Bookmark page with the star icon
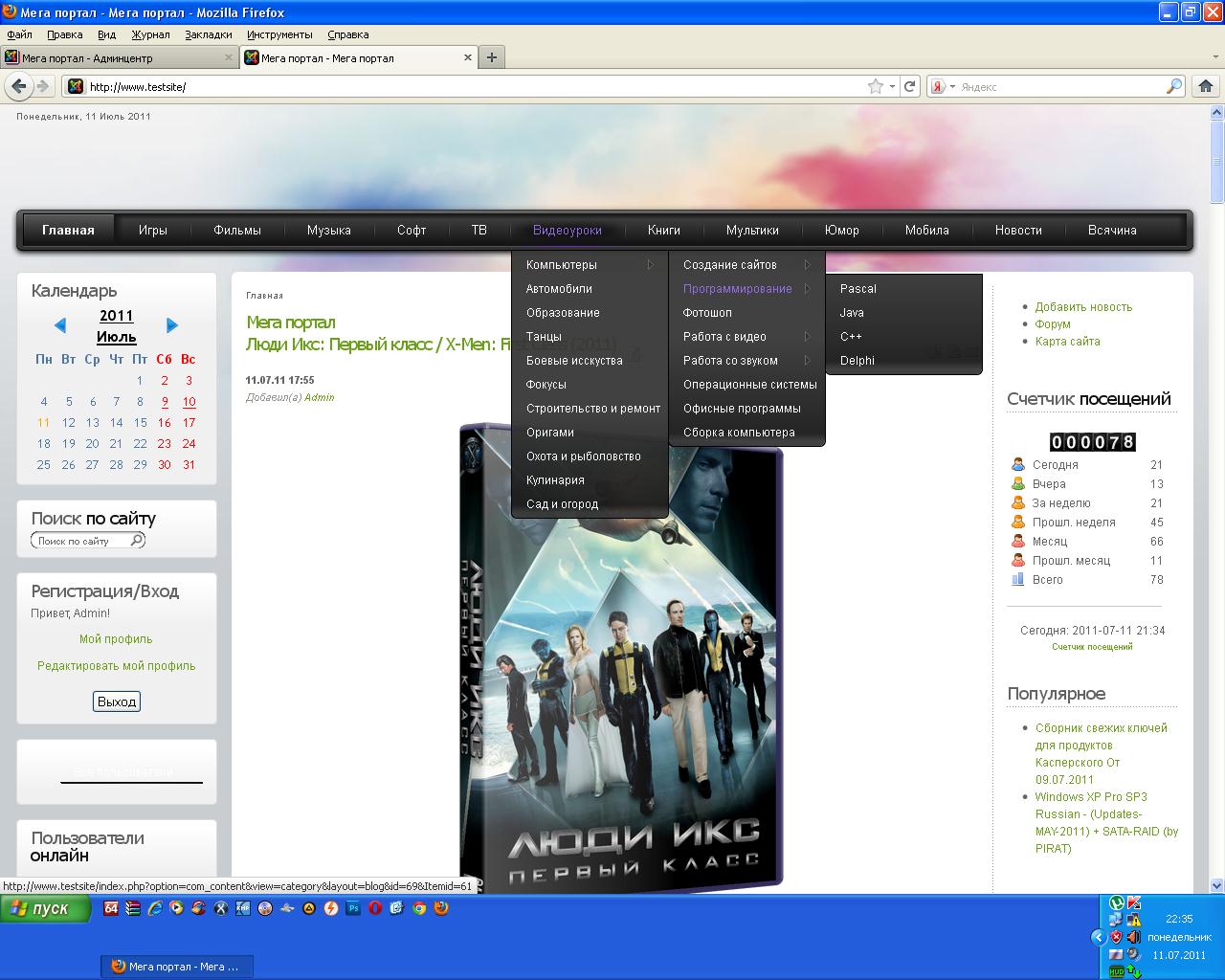 875,86
